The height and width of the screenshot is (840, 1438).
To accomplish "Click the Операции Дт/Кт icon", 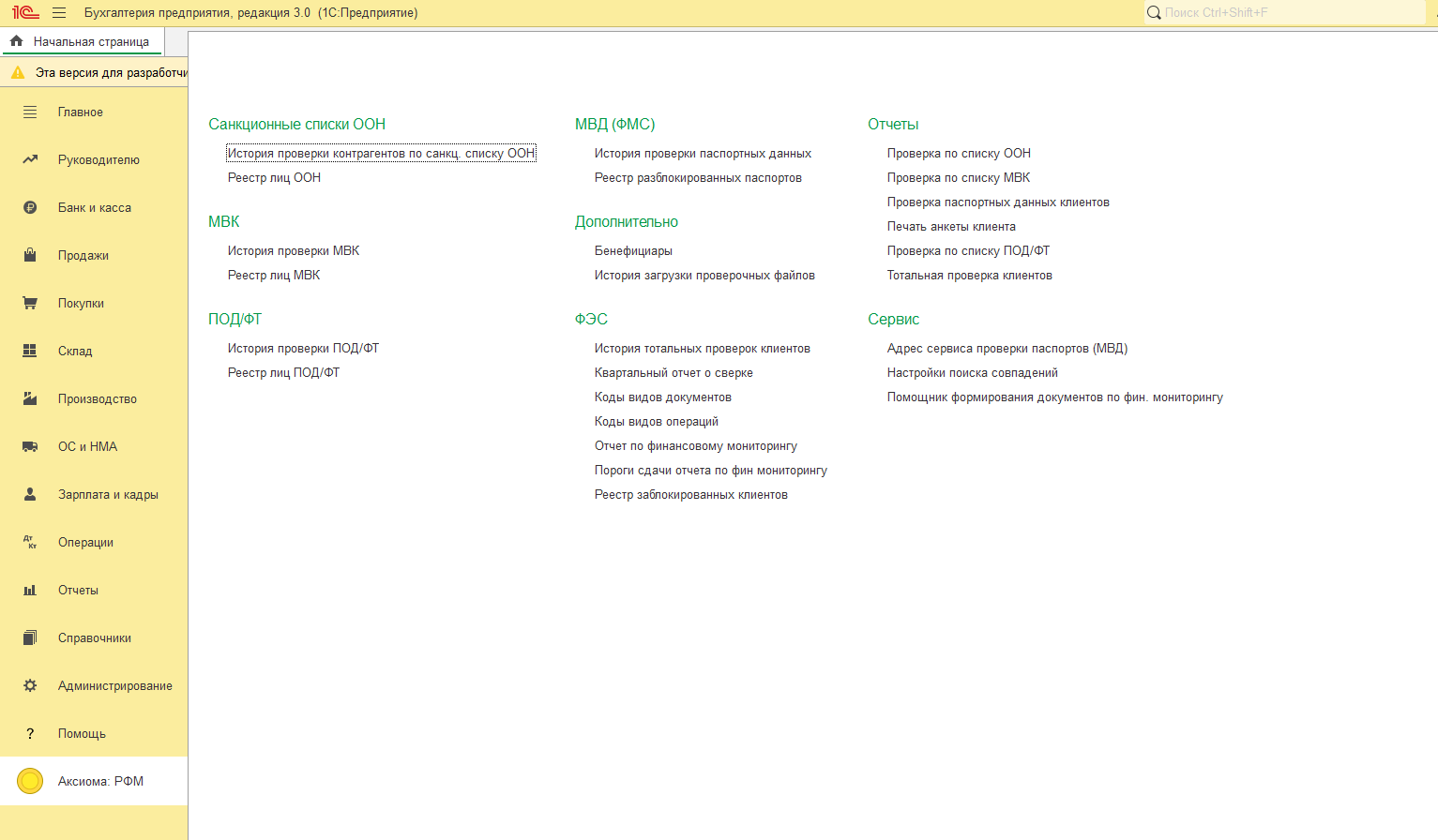I will [x=30, y=542].
